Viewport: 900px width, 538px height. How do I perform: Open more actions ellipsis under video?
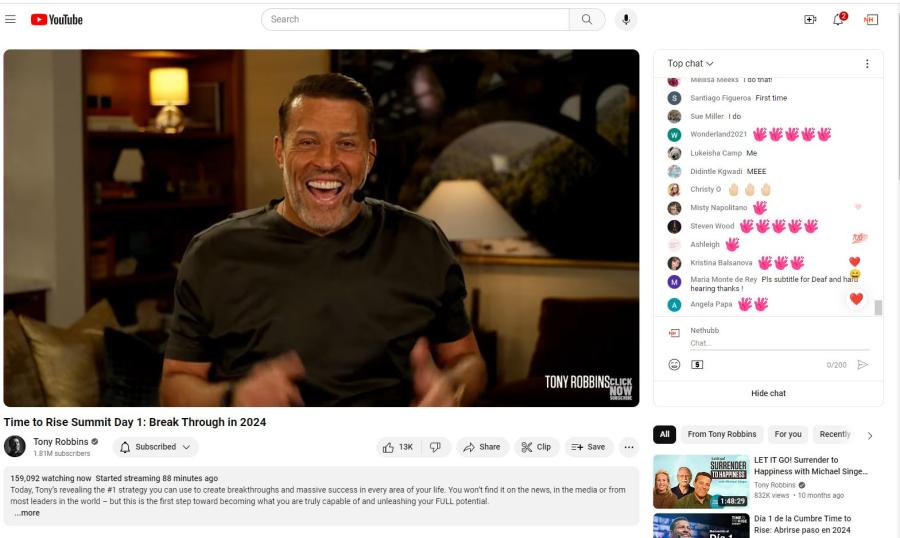[x=629, y=447]
